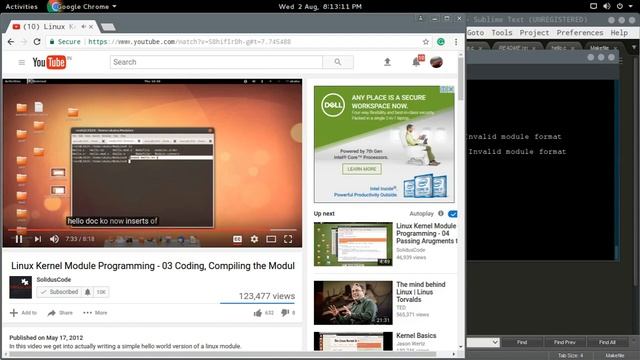Focus the YouTube search field
640x360 pixels.
click(216, 62)
